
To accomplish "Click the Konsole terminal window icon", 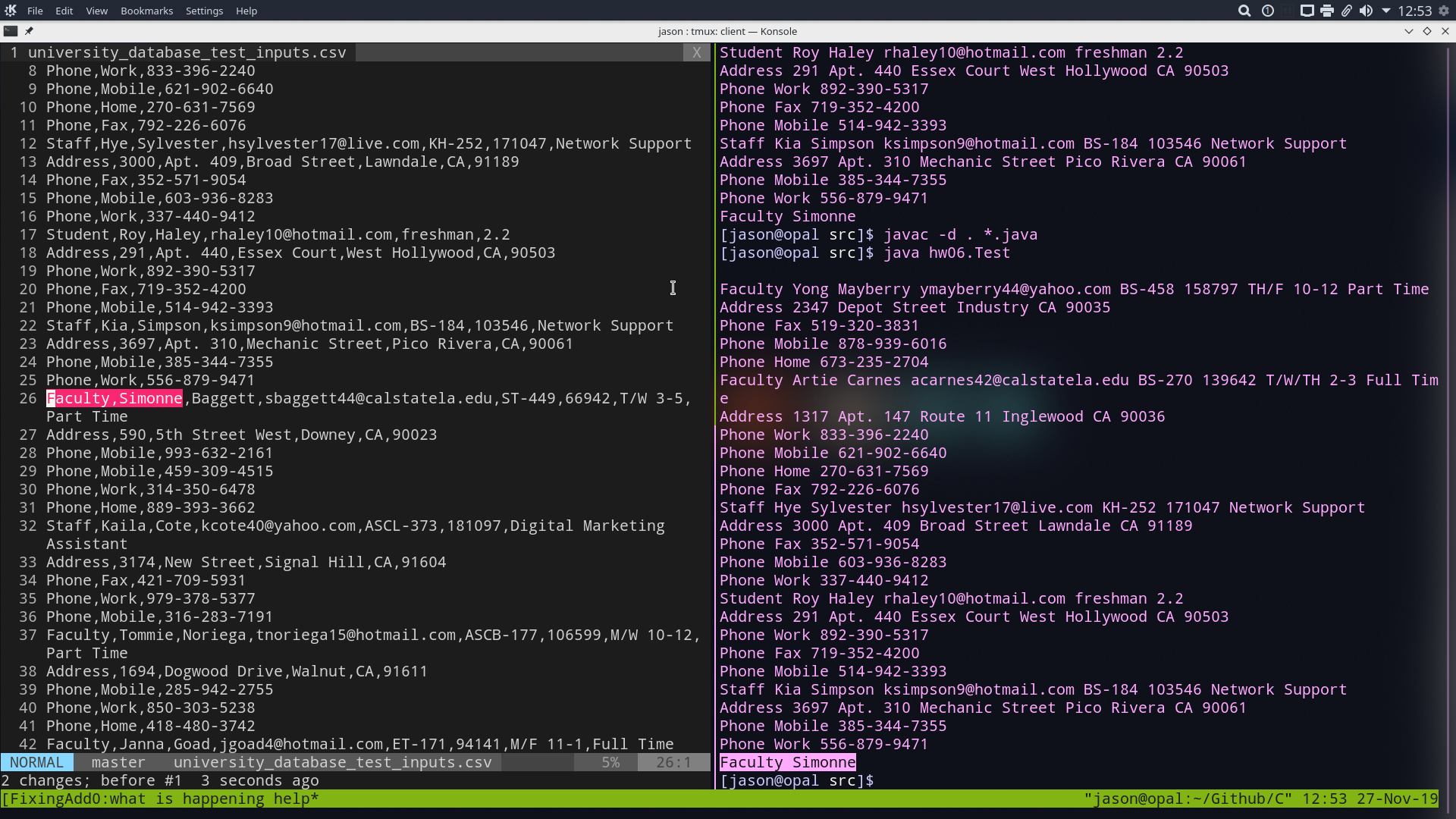I will point(11,31).
